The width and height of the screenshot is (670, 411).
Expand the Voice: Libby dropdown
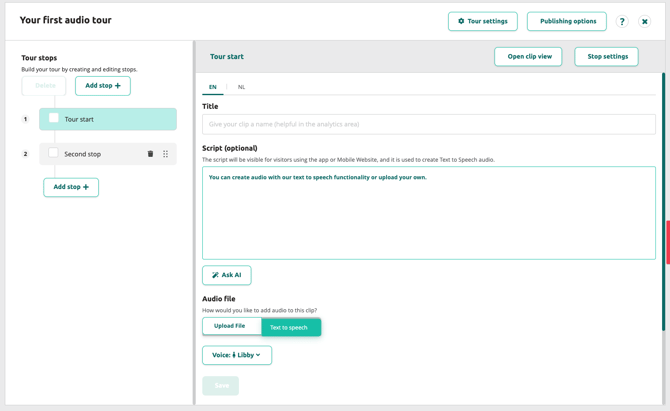point(237,355)
